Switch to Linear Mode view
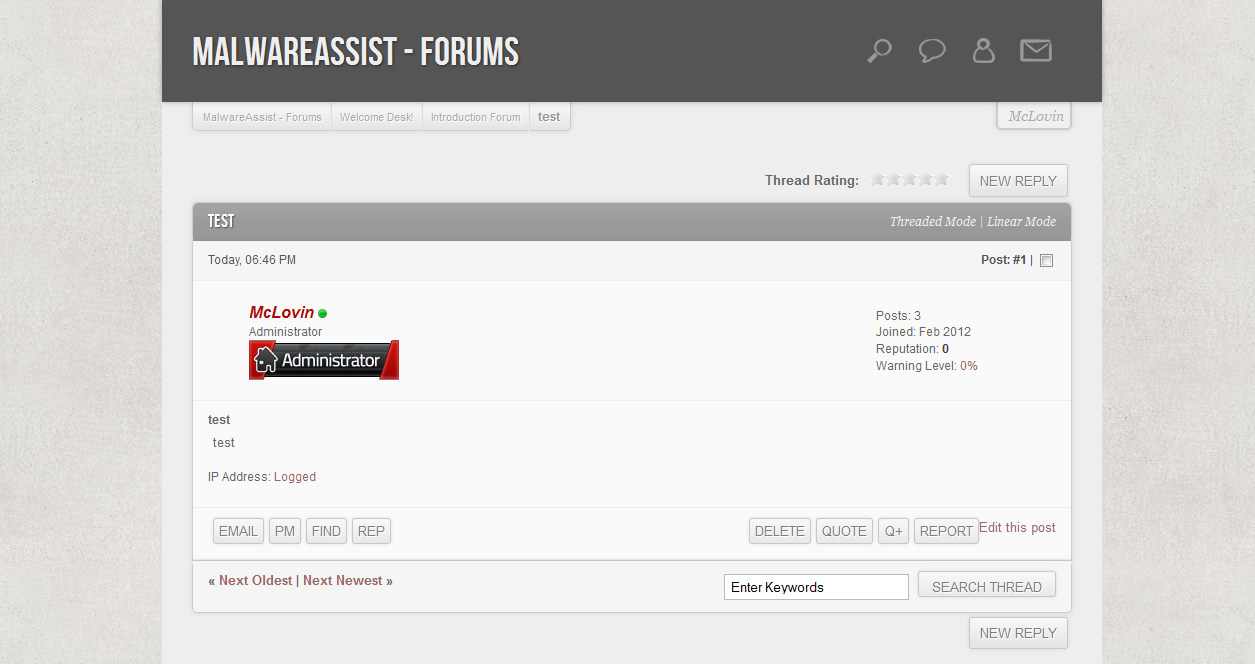 coord(1021,222)
